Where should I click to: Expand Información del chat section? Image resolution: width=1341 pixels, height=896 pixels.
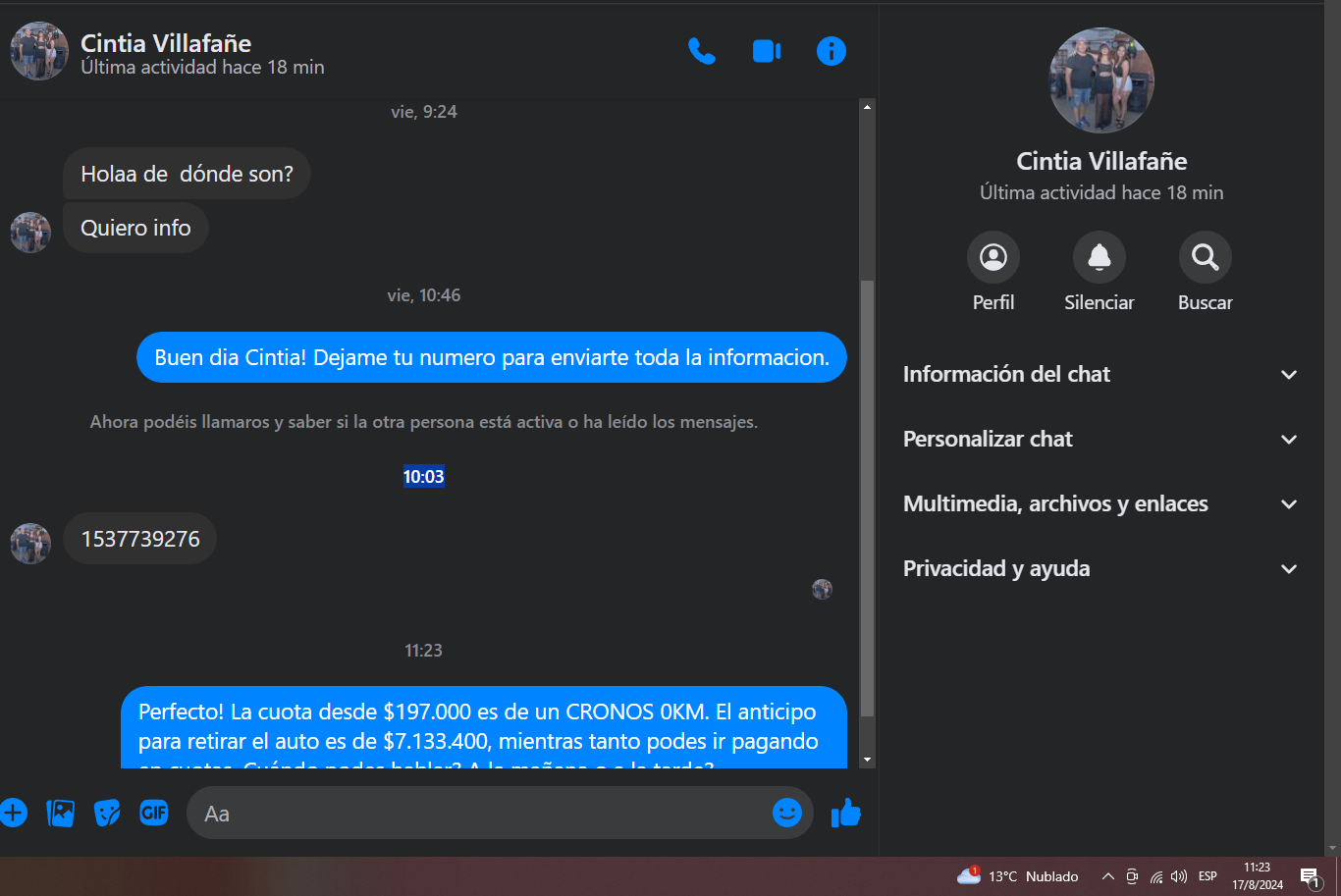1100,375
